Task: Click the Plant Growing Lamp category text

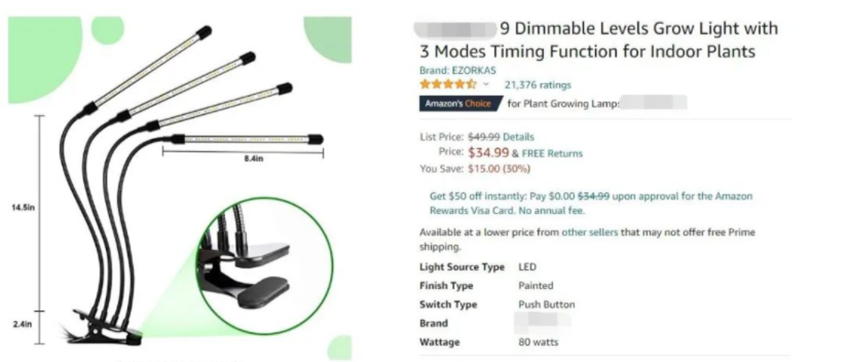Action: click(x=563, y=104)
